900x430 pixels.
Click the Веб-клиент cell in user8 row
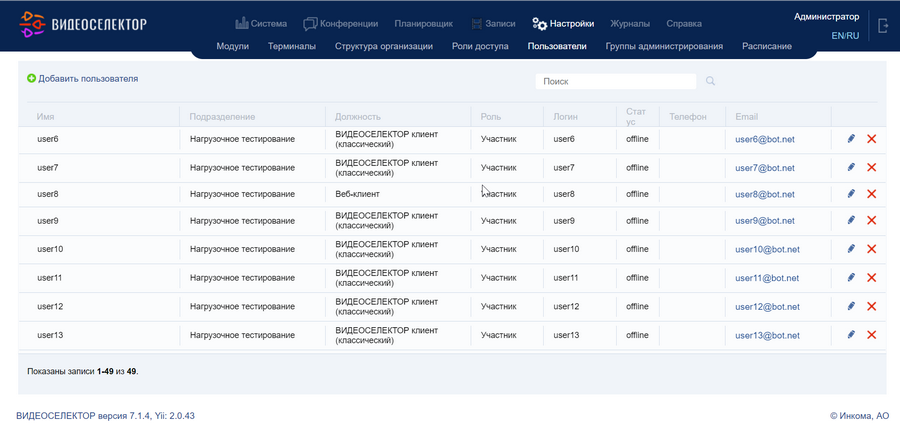click(357, 194)
